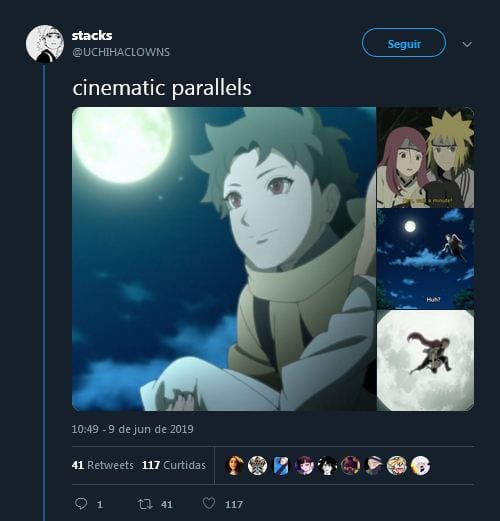Image resolution: width=500 pixels, height=521 pixels.
Task: Open the top-right couple image thumbnail
Action: [425, 157]
